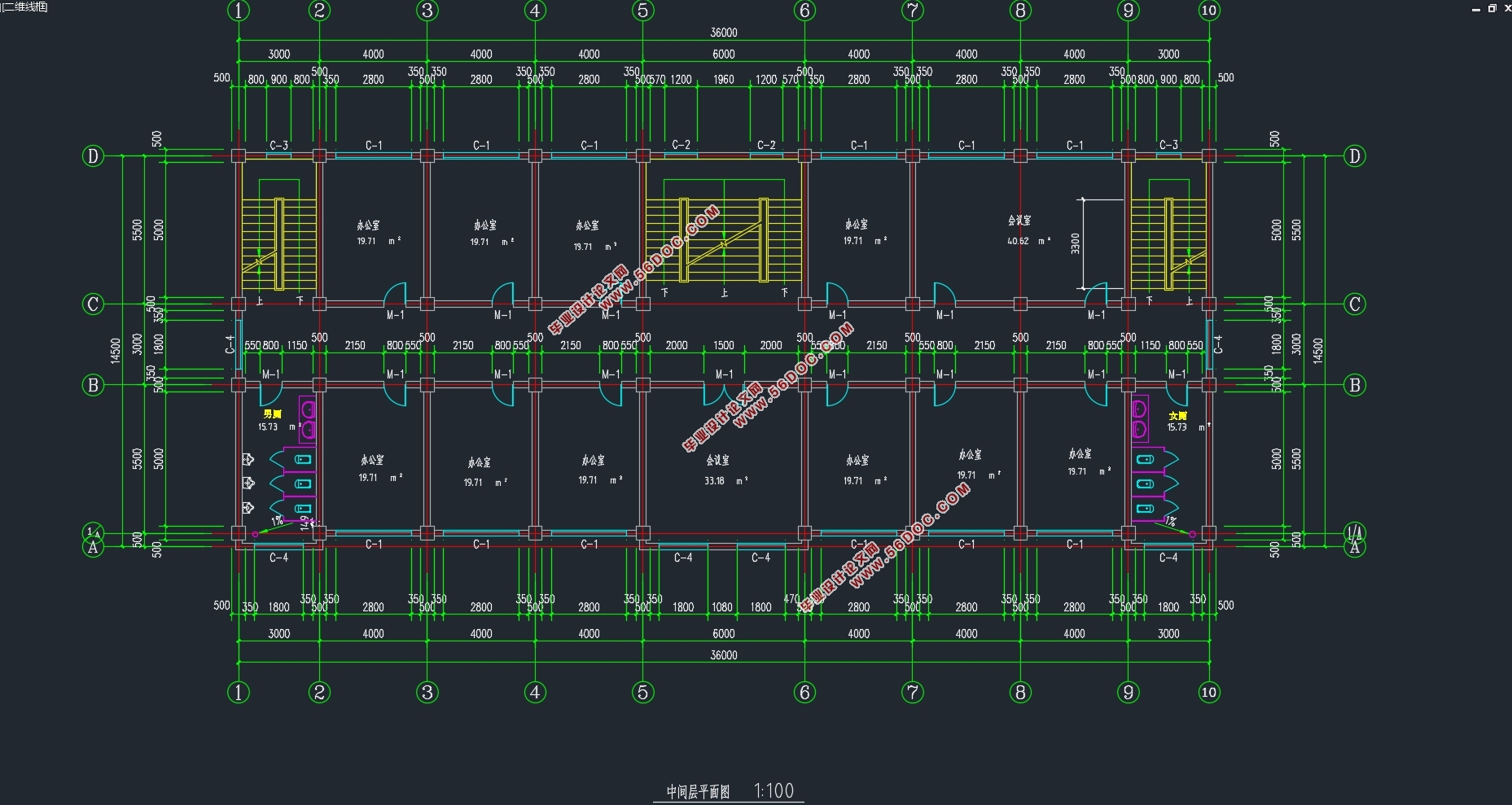Click grid axis bubble D on left
The width and height of the screenshot is (1512, 805).
coord(93,155)
